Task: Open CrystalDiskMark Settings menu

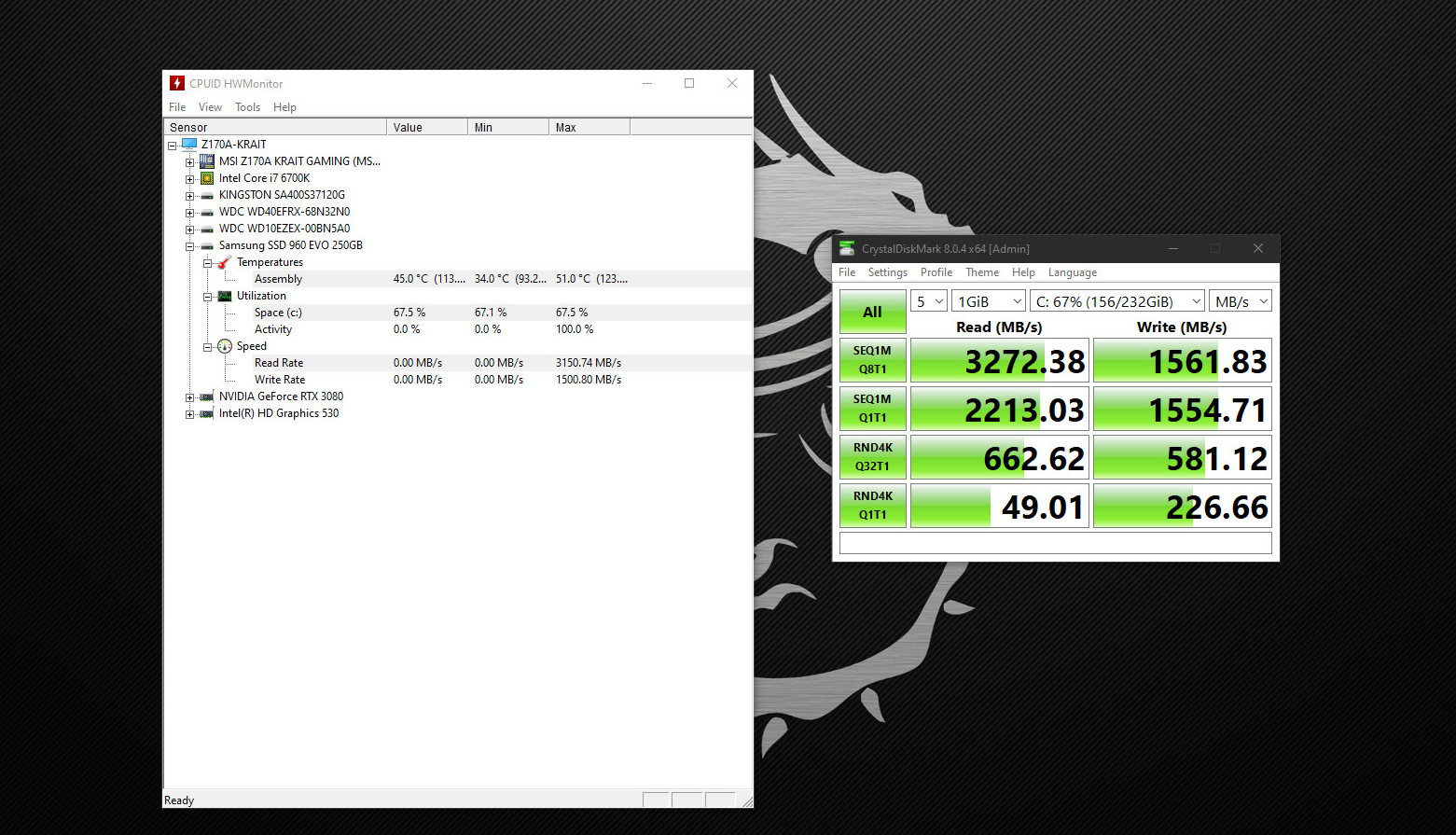Action: (888, 272)
